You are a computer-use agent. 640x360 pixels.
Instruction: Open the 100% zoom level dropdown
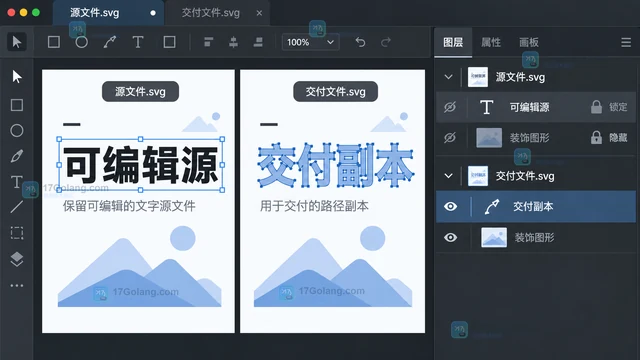pyautogui.click(x=310, y=42)
